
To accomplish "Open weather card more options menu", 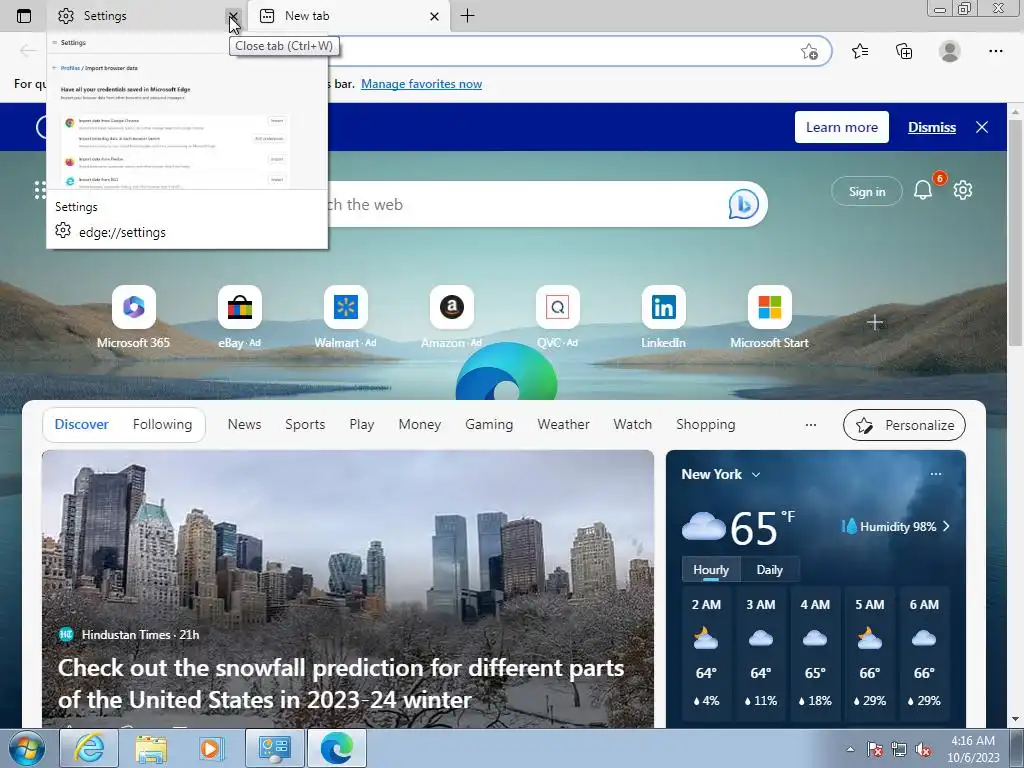I will click(x=936, y=474).
